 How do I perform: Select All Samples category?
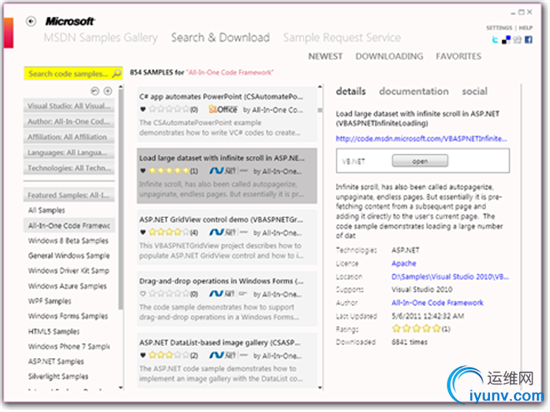47,210
